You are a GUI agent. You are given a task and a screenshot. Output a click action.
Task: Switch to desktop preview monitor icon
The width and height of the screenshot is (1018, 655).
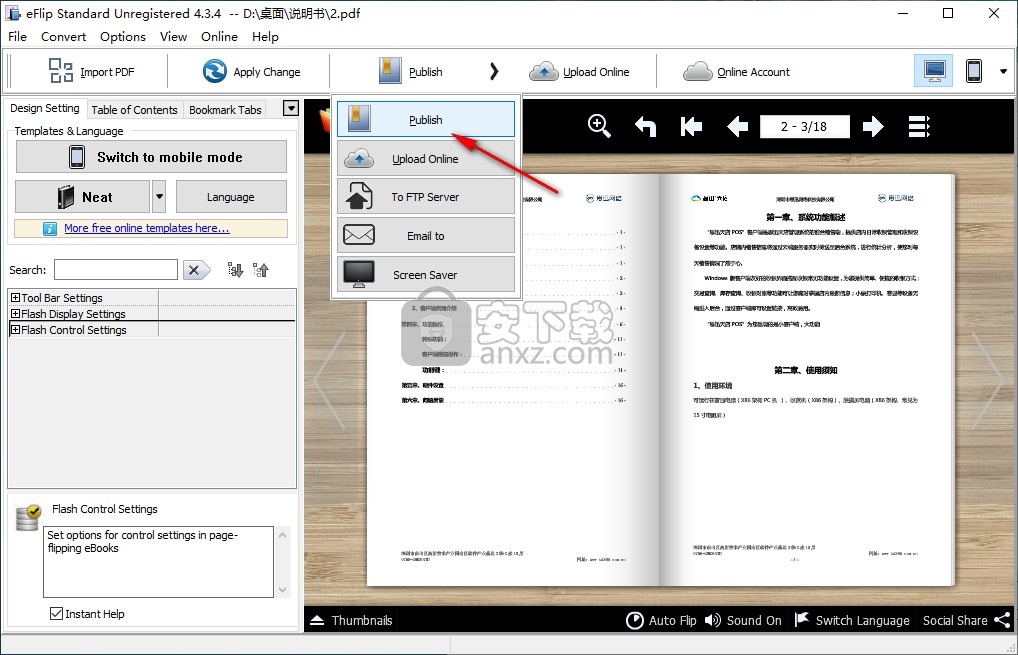coord(934,71)
